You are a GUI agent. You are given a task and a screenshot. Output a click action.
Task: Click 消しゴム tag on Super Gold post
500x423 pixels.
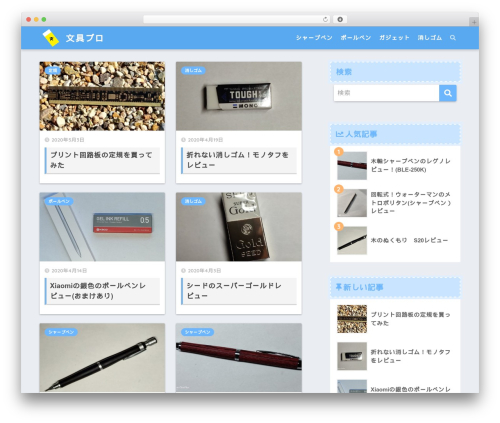[x=193, y=201]
